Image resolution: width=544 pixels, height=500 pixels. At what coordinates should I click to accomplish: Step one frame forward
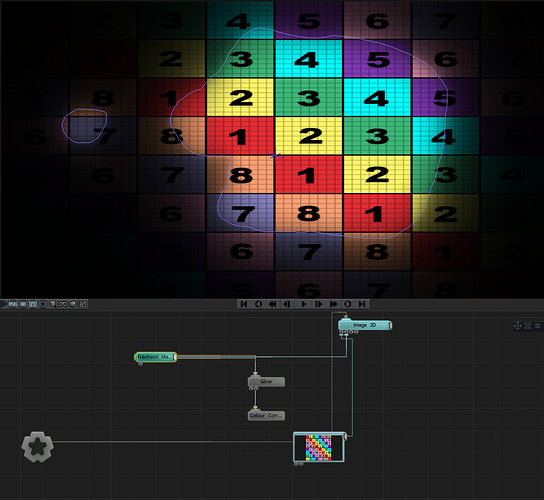(318, 304)
